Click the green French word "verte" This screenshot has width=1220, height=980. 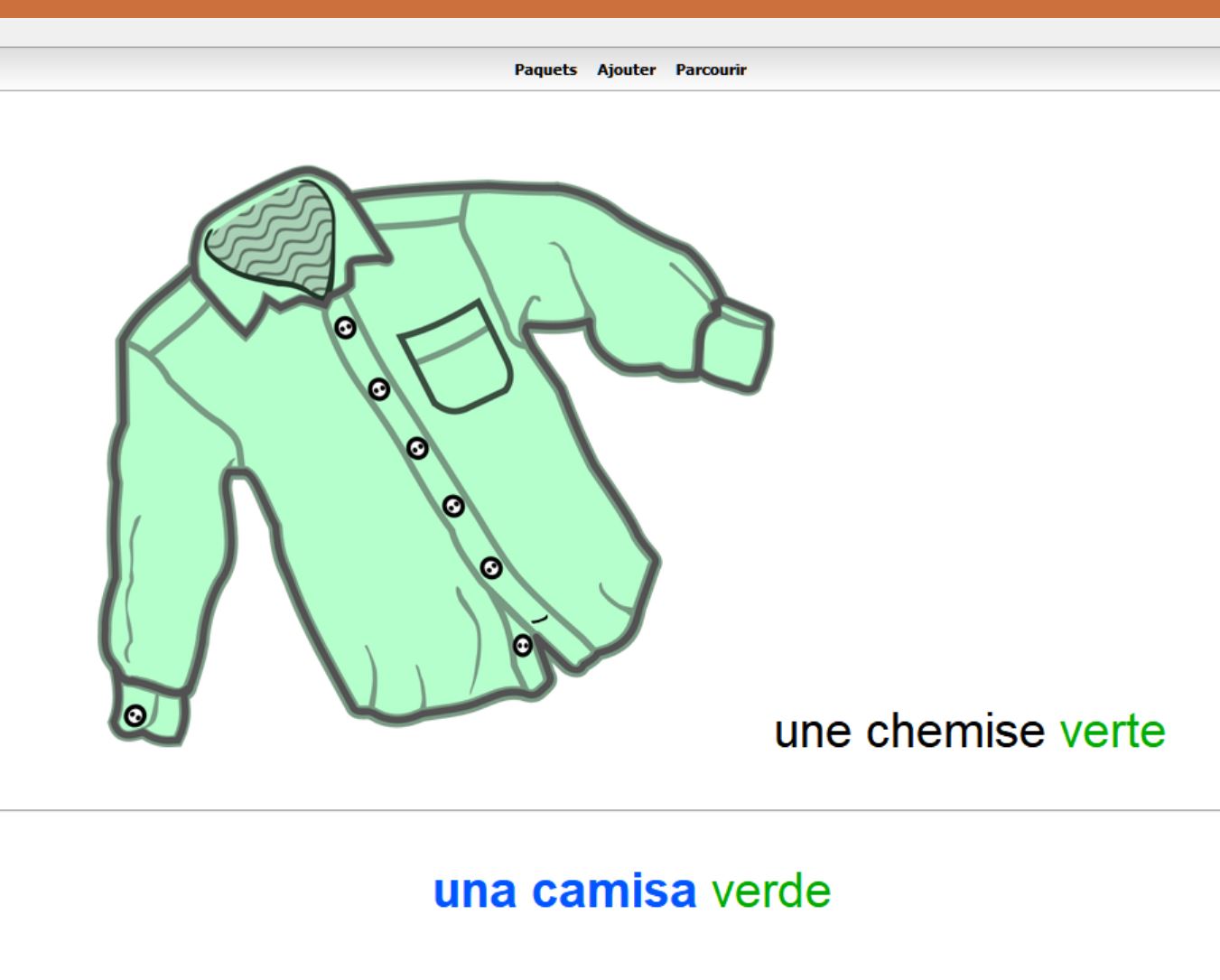(x=1113, y=731)
